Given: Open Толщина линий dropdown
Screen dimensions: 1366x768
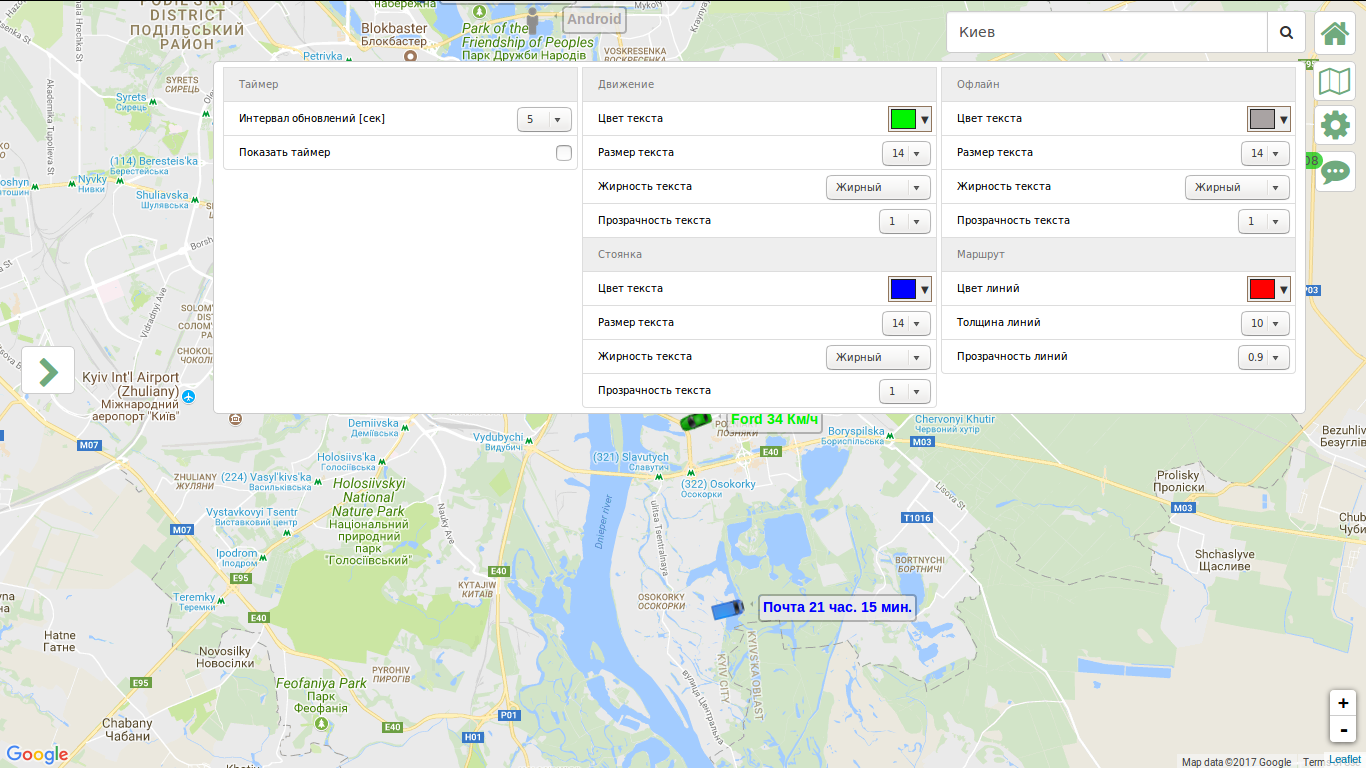Looking at the screenshot, I should point(1265,323).
